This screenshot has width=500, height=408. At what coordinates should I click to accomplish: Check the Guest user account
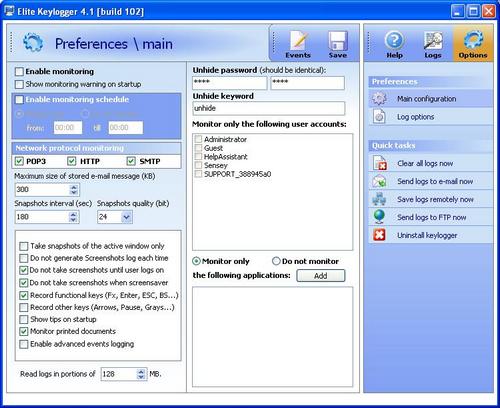click(198, 148)
